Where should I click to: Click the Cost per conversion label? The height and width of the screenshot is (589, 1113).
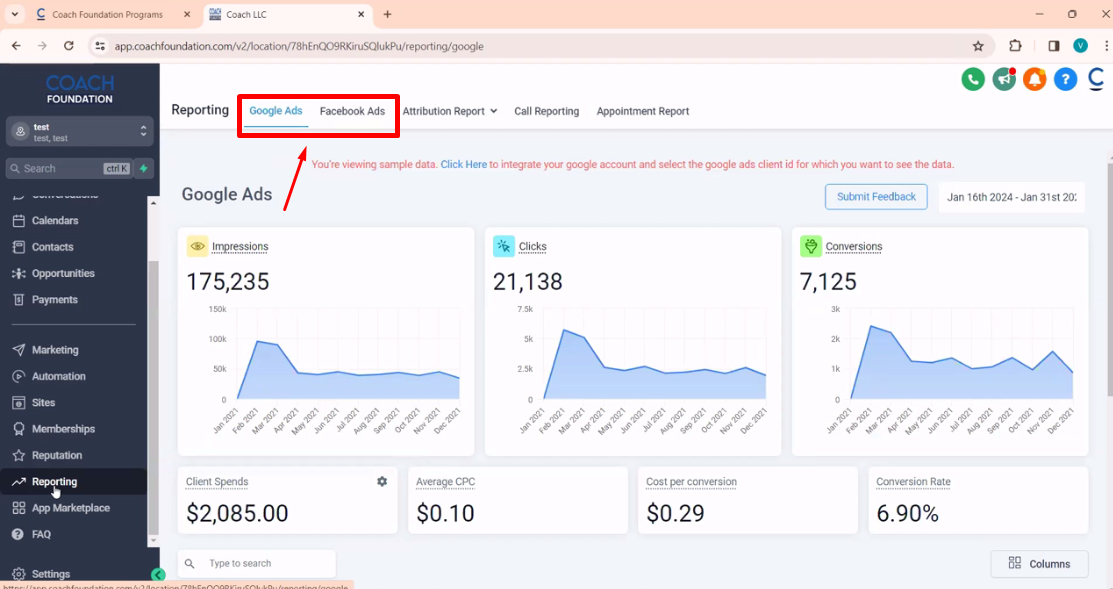pos(691,482)
